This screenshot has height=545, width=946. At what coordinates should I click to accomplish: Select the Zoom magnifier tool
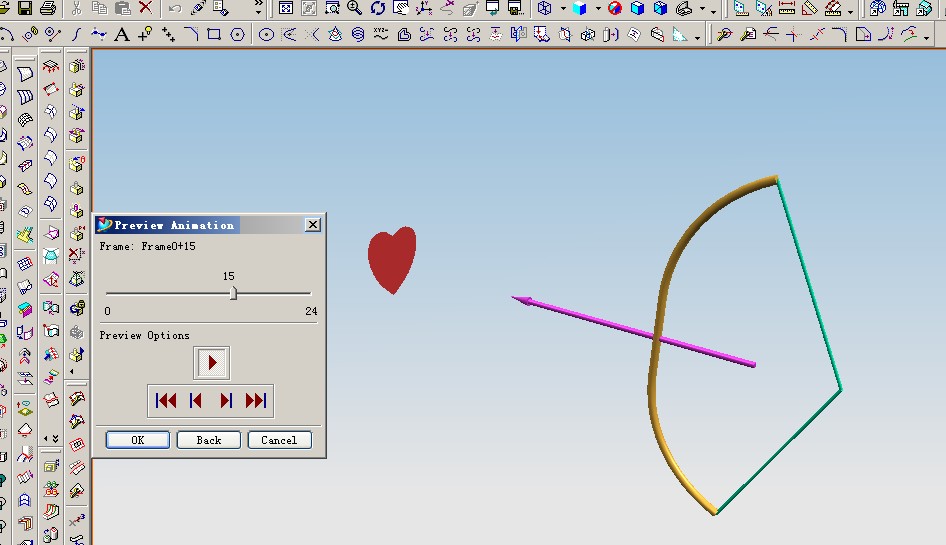[354, 8]
